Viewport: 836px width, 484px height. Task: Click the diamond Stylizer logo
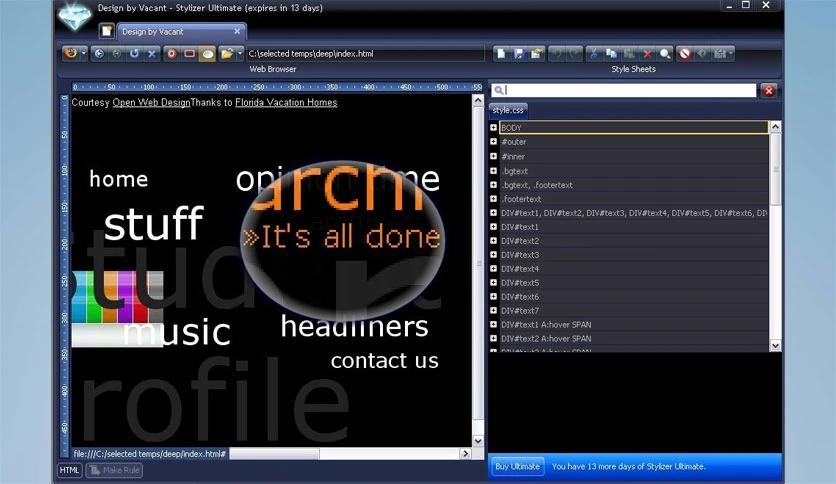75,16
